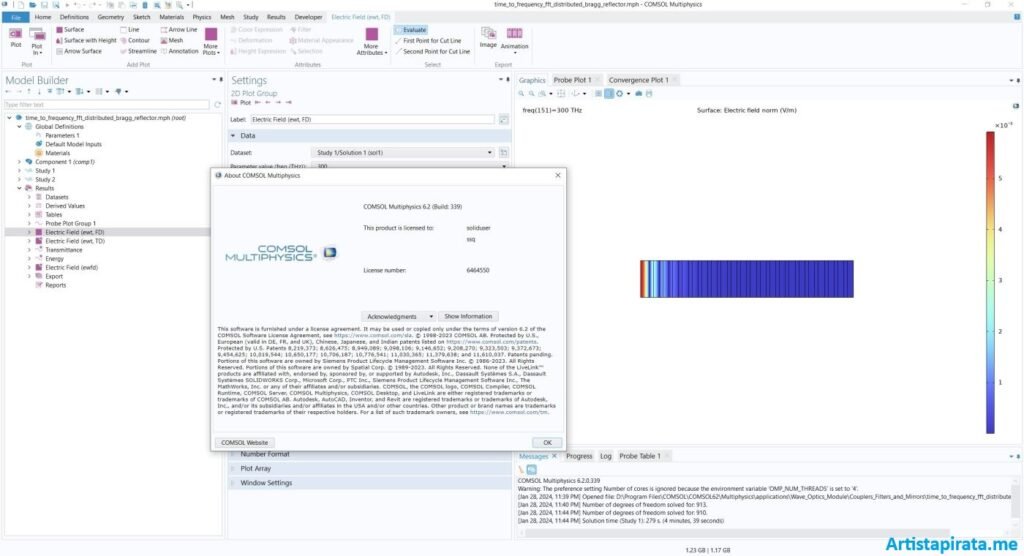The height and width of the screenshot is (556, 1024).
Task: Add a Mesh plot from the ribbon
Action: tap(172, 41)
